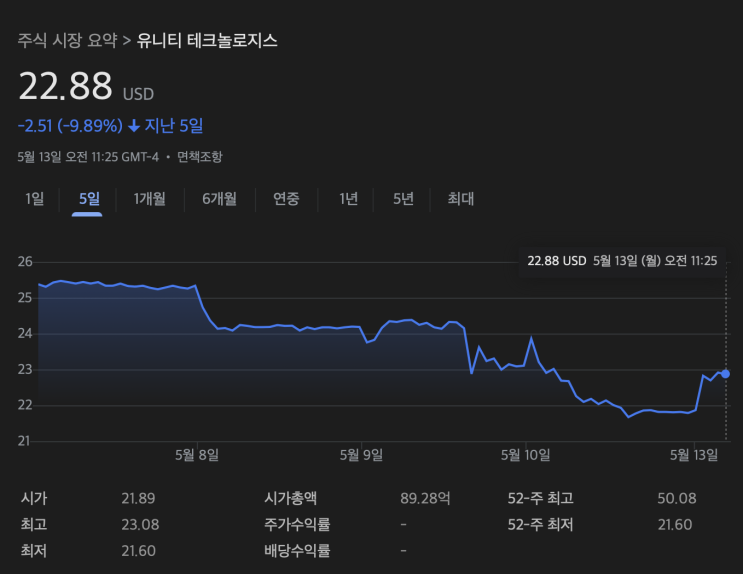Click the chart tooltip showing 22.88 USD

622,261
